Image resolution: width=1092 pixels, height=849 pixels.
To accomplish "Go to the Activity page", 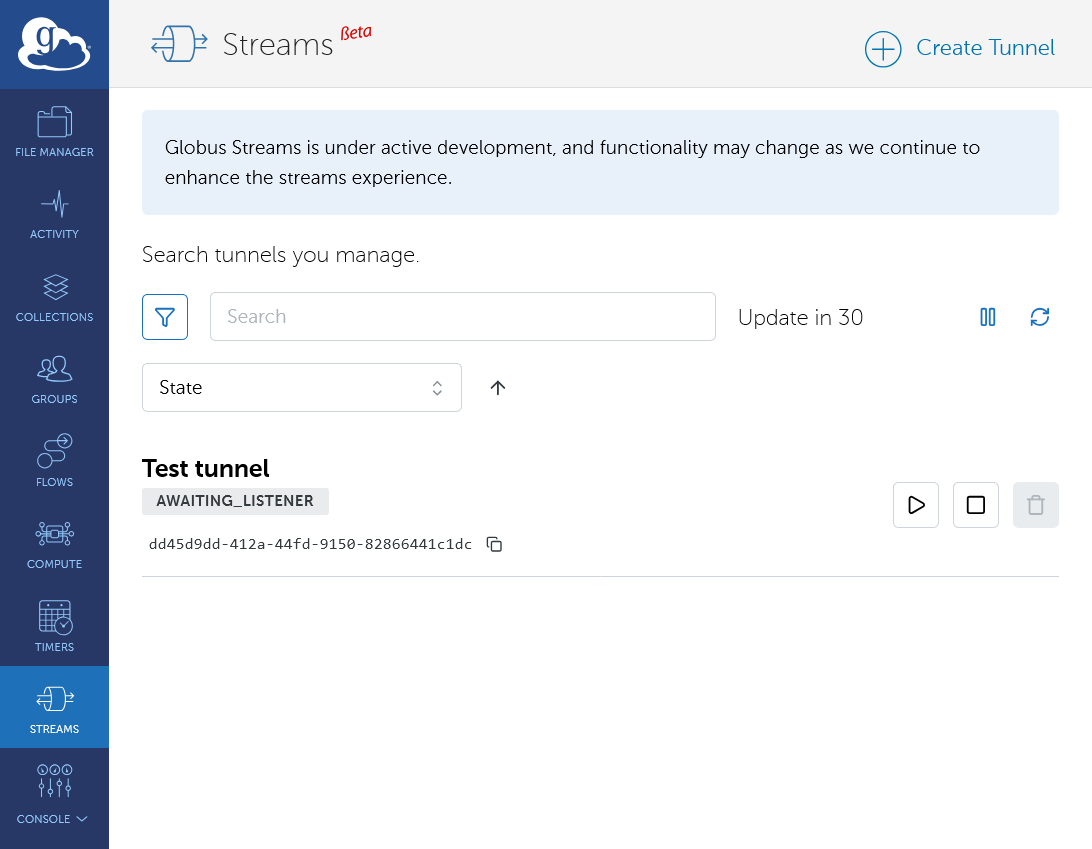I will coord(54,213).
